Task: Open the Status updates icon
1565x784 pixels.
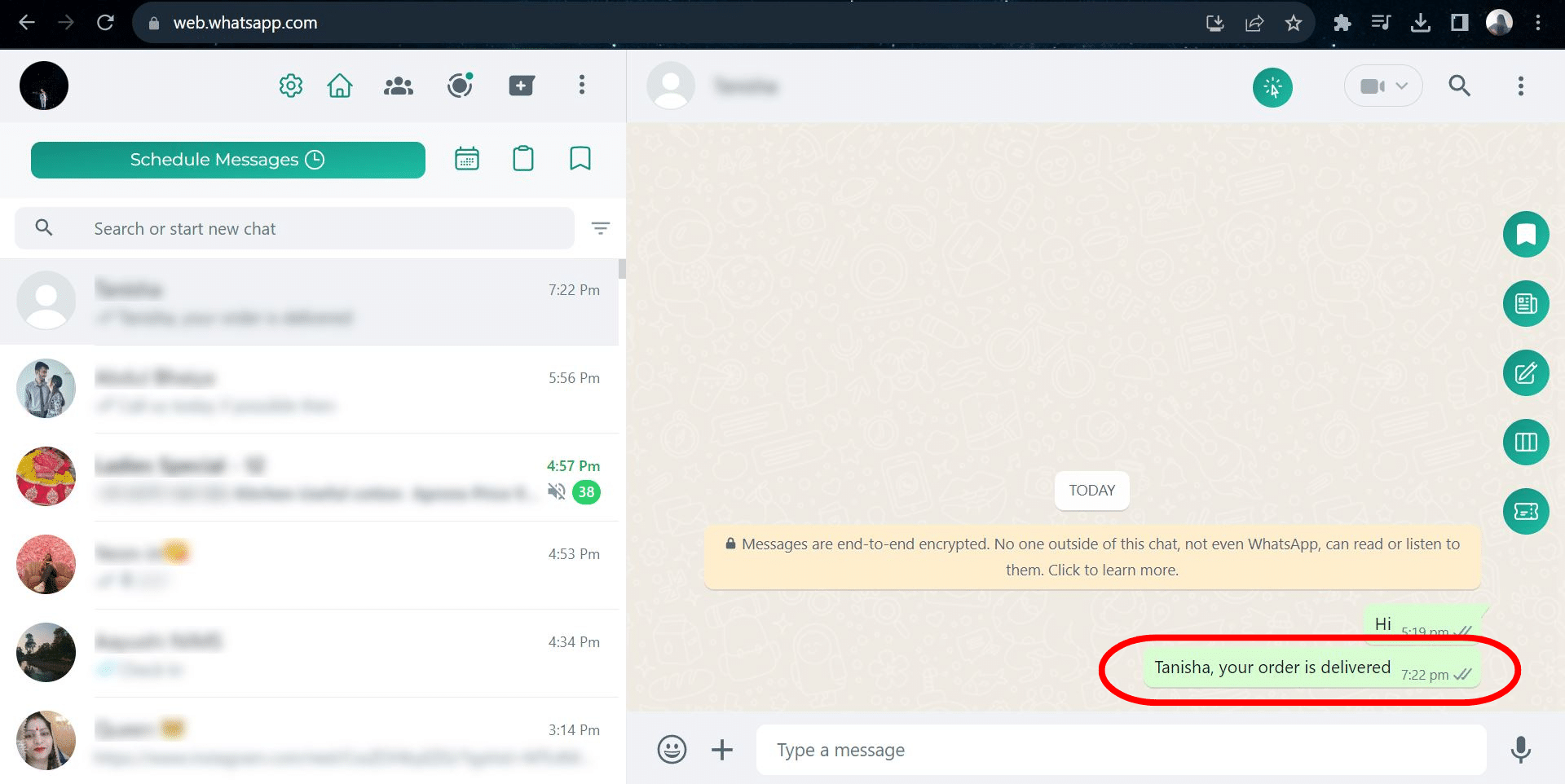Action: pyautogui.click(x=460, y=86)
